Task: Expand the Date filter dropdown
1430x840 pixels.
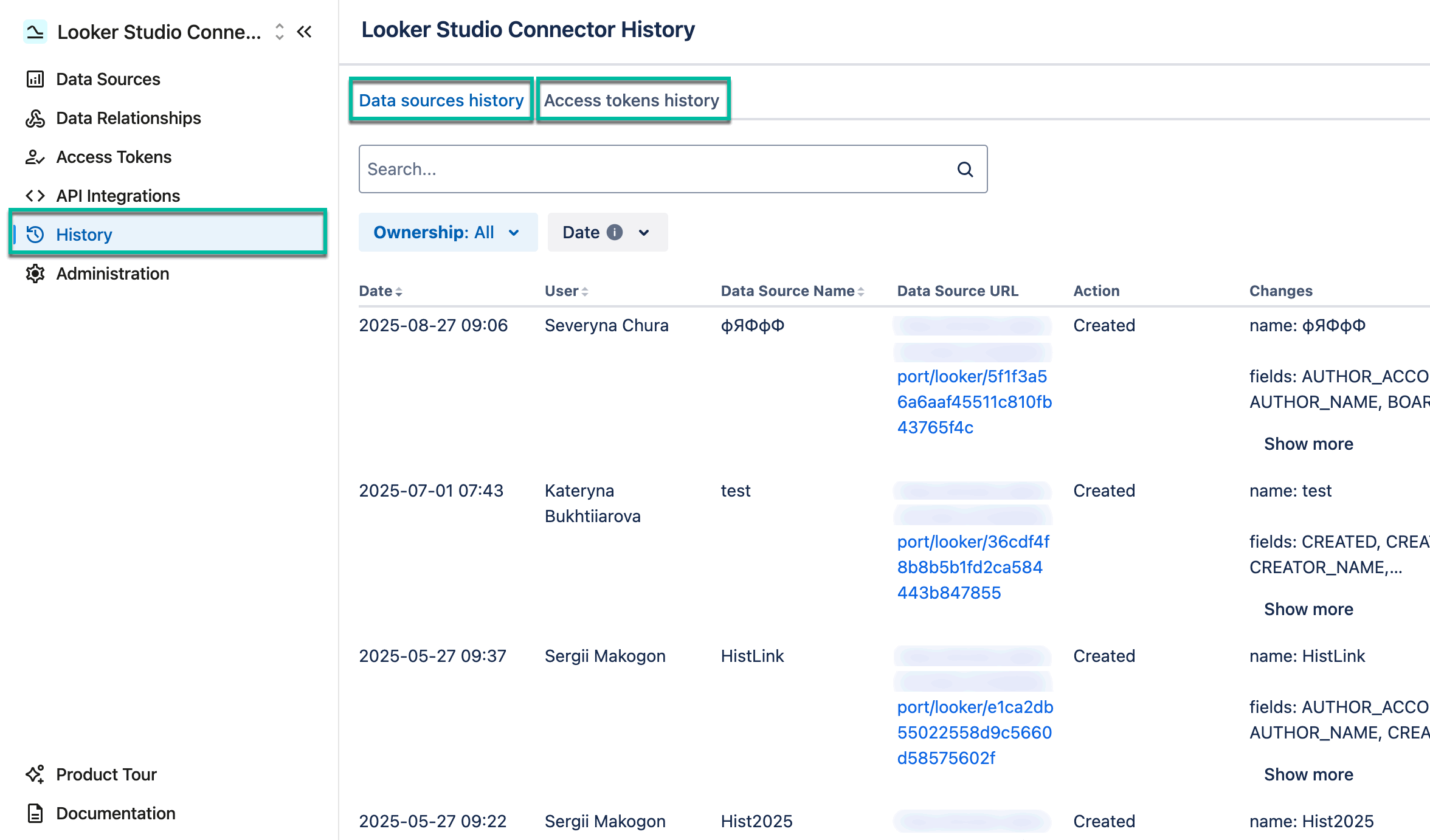Action: 607,232
